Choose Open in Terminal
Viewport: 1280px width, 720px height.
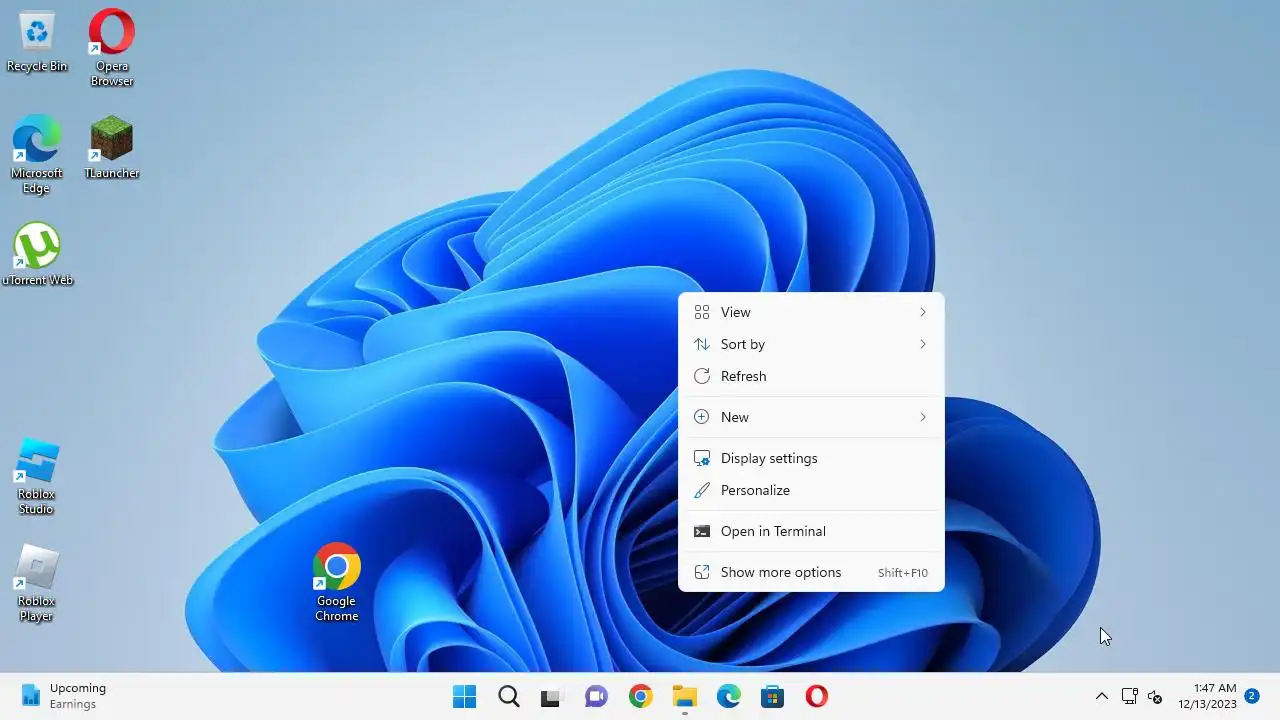click(811, 531)
